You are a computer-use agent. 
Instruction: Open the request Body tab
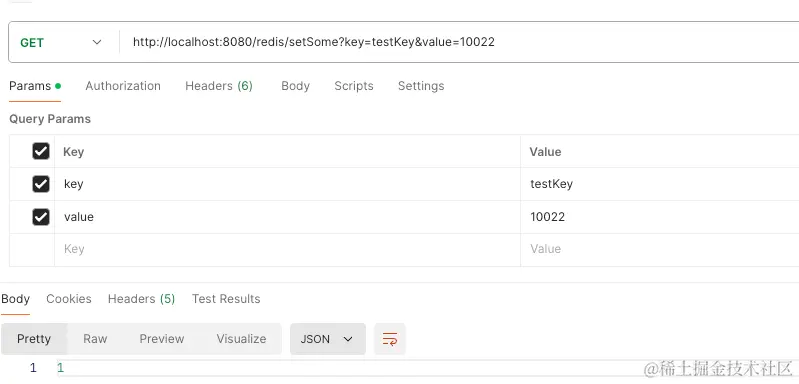(x=296, y=86)
